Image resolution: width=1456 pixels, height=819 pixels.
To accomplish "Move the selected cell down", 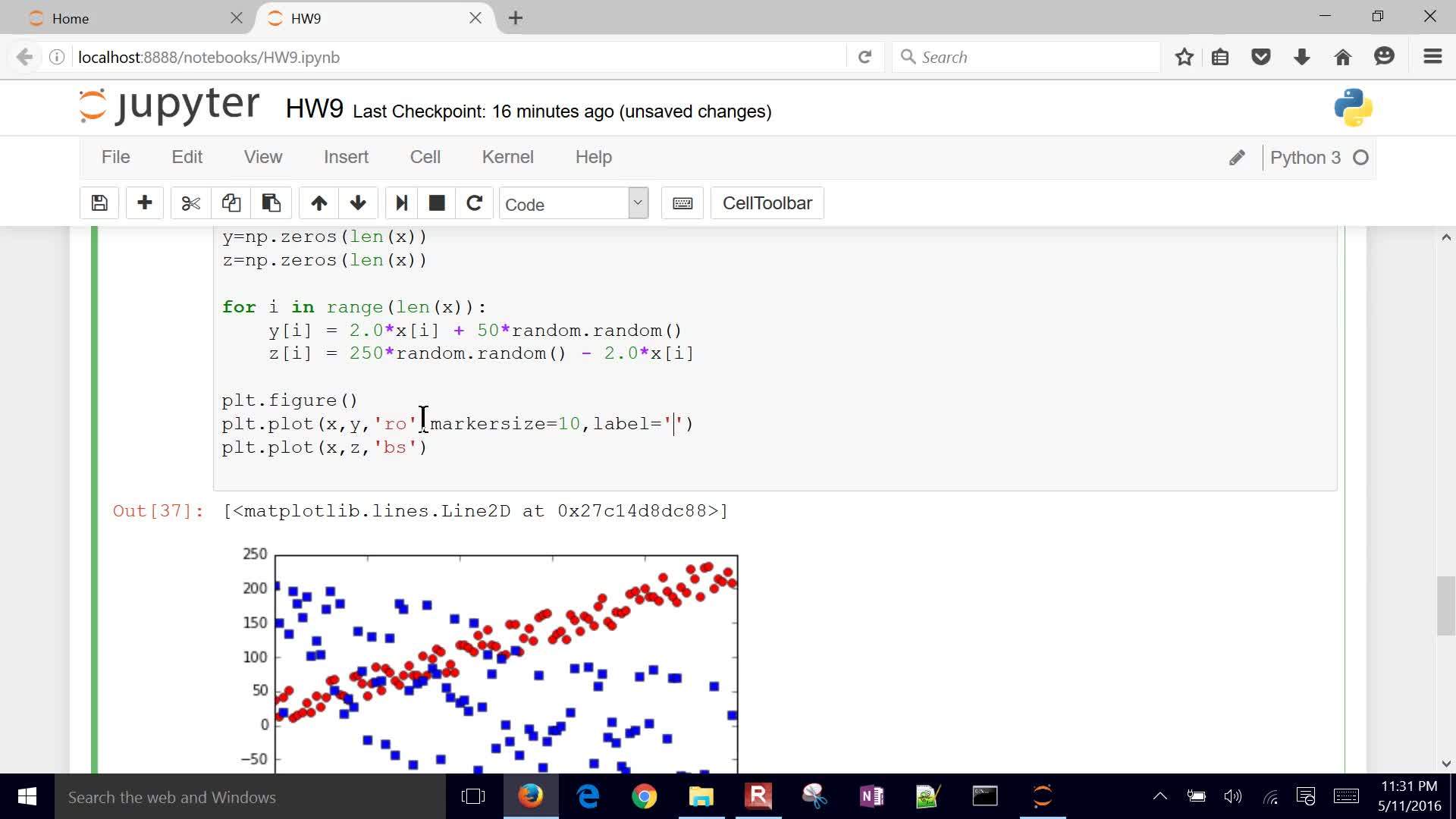I will click(357, 202).
